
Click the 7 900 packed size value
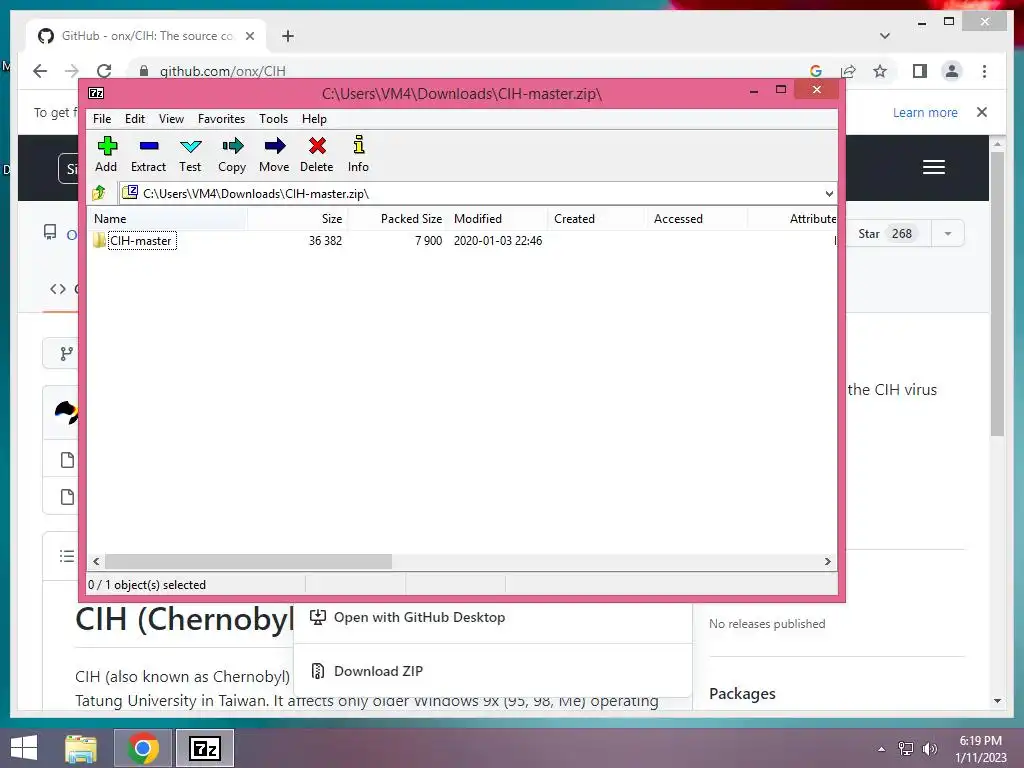click(x=428, y=241)
